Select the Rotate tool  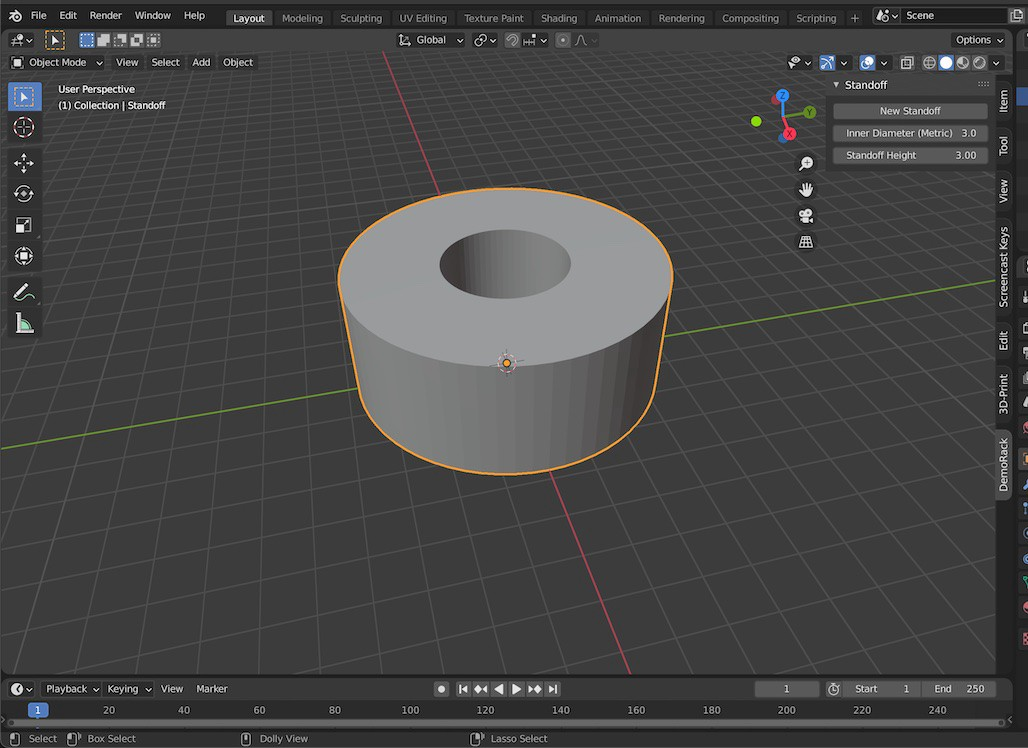[24, 194]
